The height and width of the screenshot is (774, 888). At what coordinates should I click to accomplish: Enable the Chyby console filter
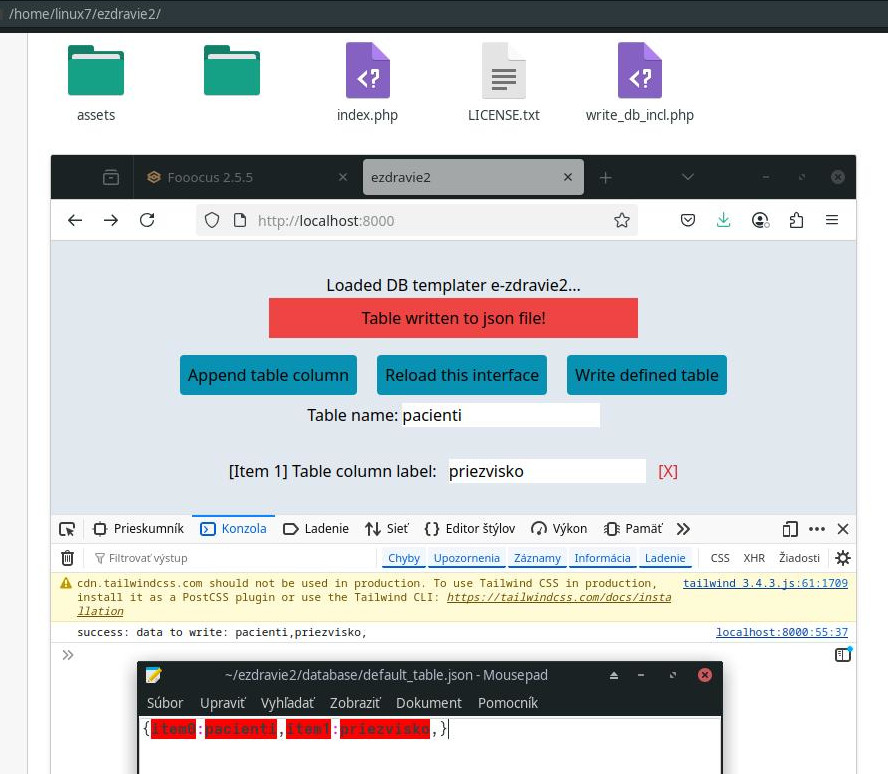[x=403, y=558]
